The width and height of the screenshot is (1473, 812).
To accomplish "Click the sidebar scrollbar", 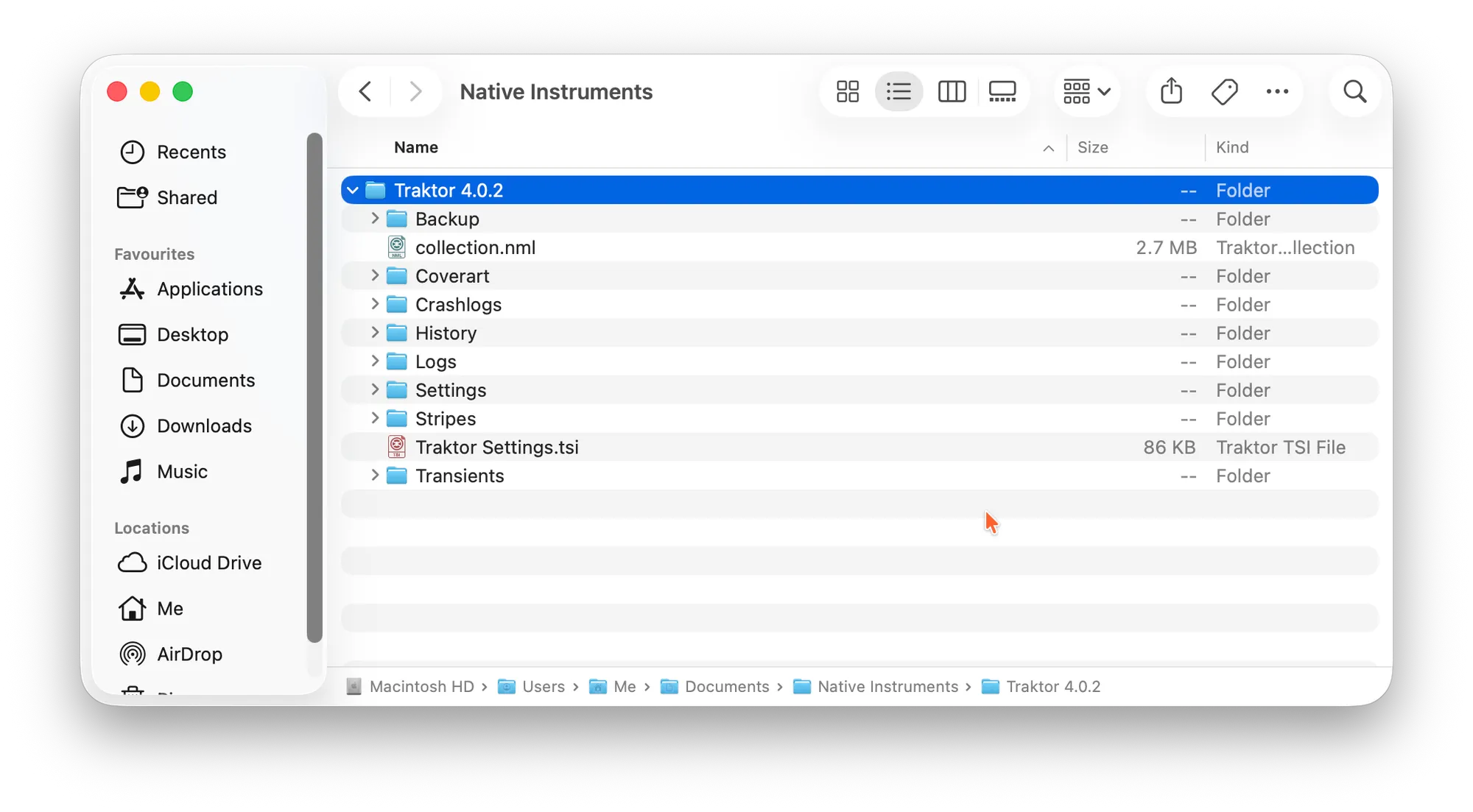I will pyautogui.click(x=314, y=386).
